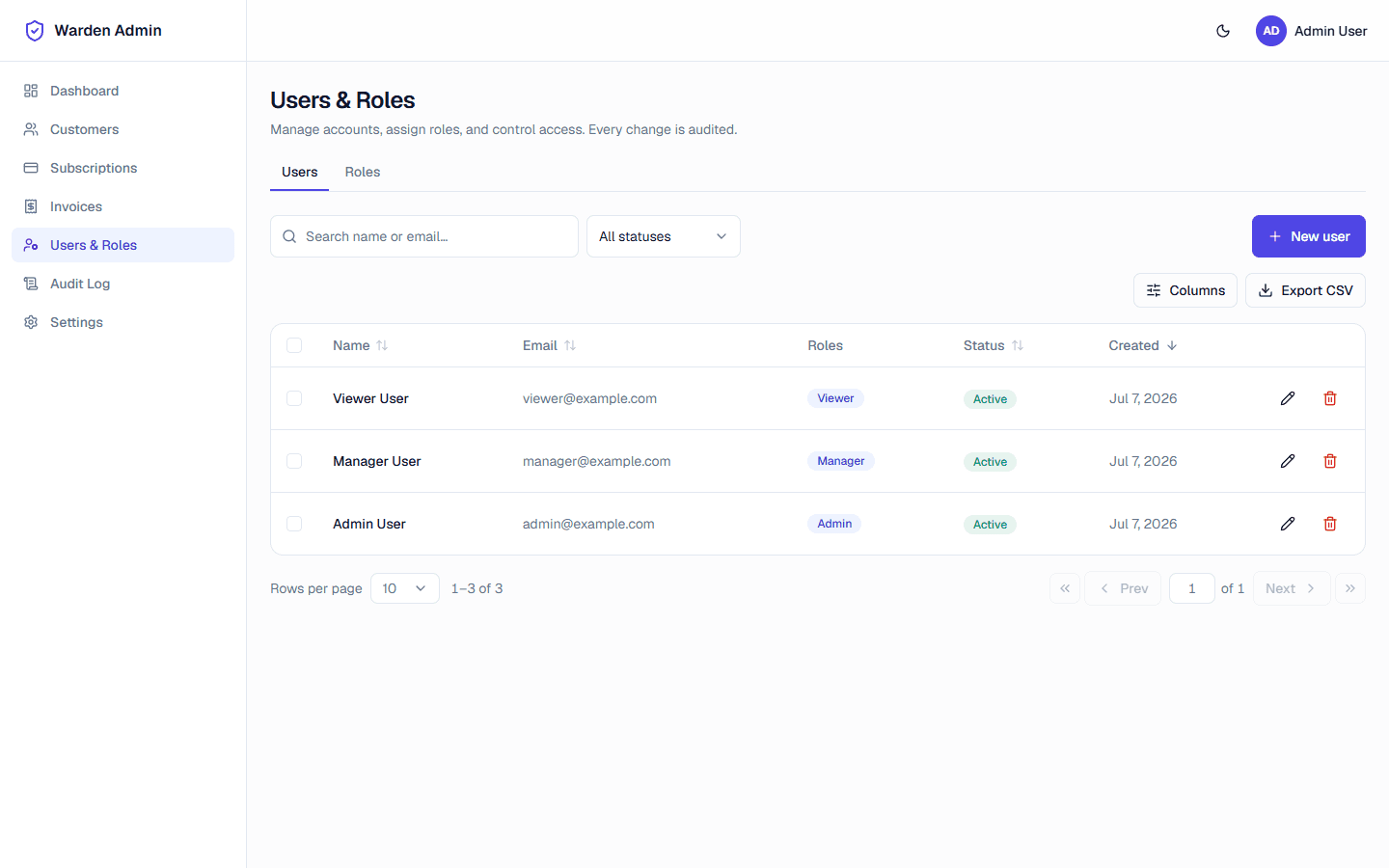Viewport: 1389px width, 868px height.
Task: Click the Manager role badge
Action: [841, 461]
